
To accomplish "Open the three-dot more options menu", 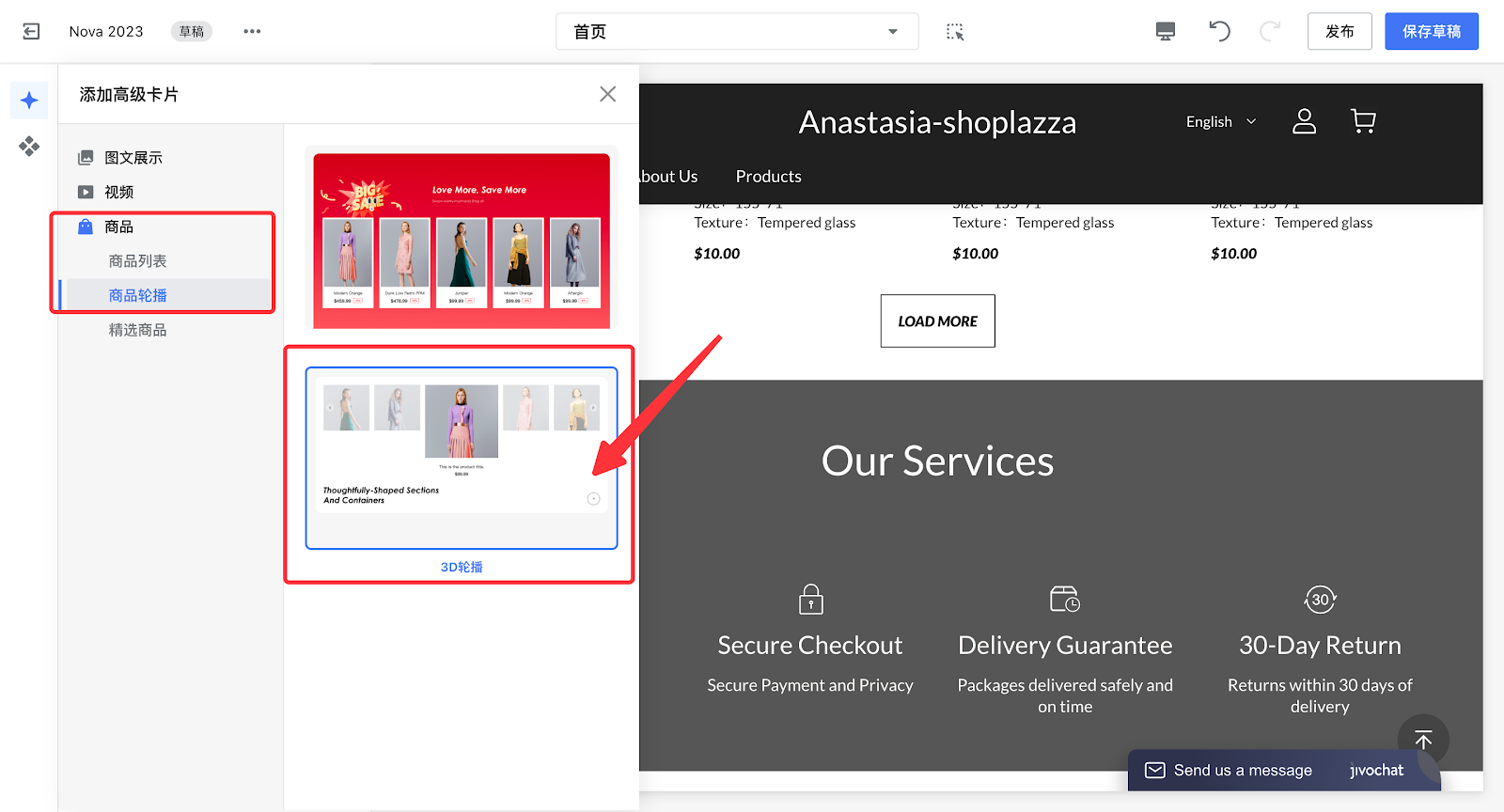I will pyautogui.click(x=252, y=31).
